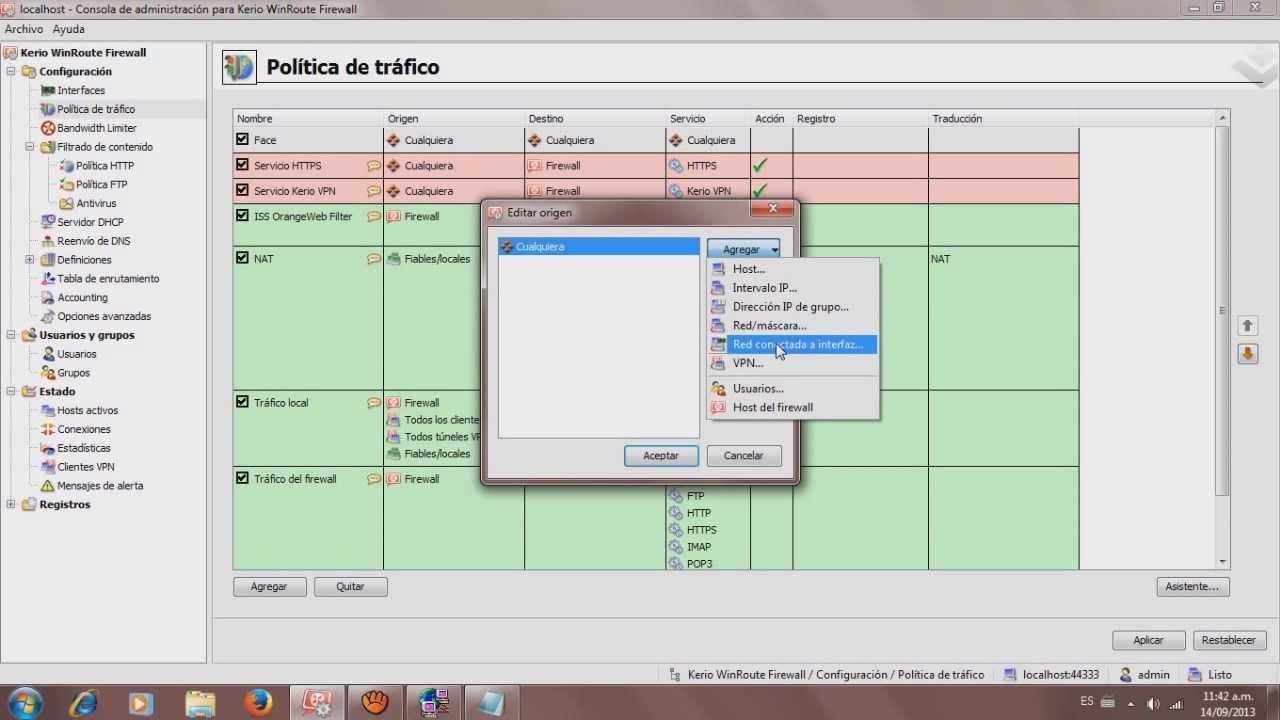Viewport: 1280px width, 720px height.
Task: Collapse the Configuración tree node
Action: coord(11,72)
